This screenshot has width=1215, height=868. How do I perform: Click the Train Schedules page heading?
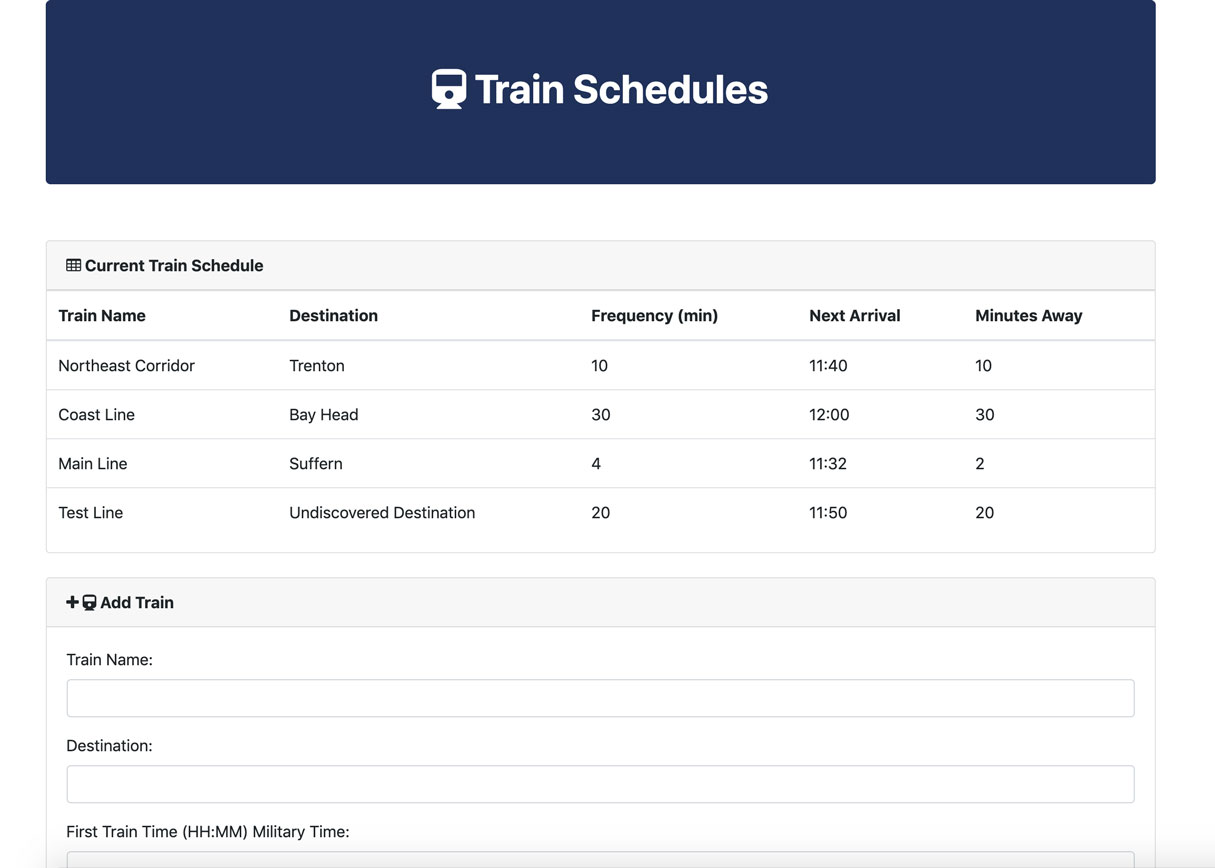point(621,89)
